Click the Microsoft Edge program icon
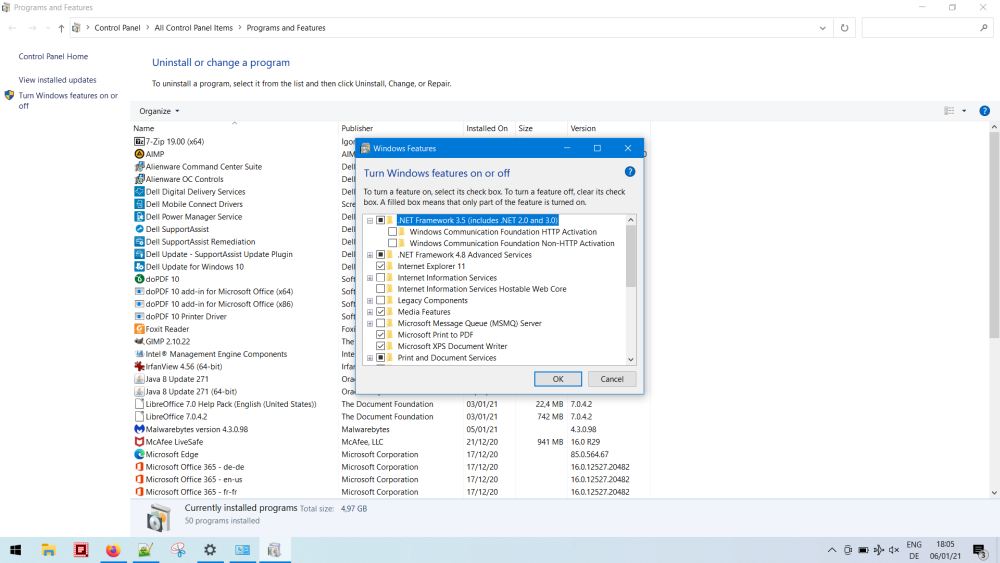The width and height of the screenshot is (1000, 563). (x=139, y=454)
